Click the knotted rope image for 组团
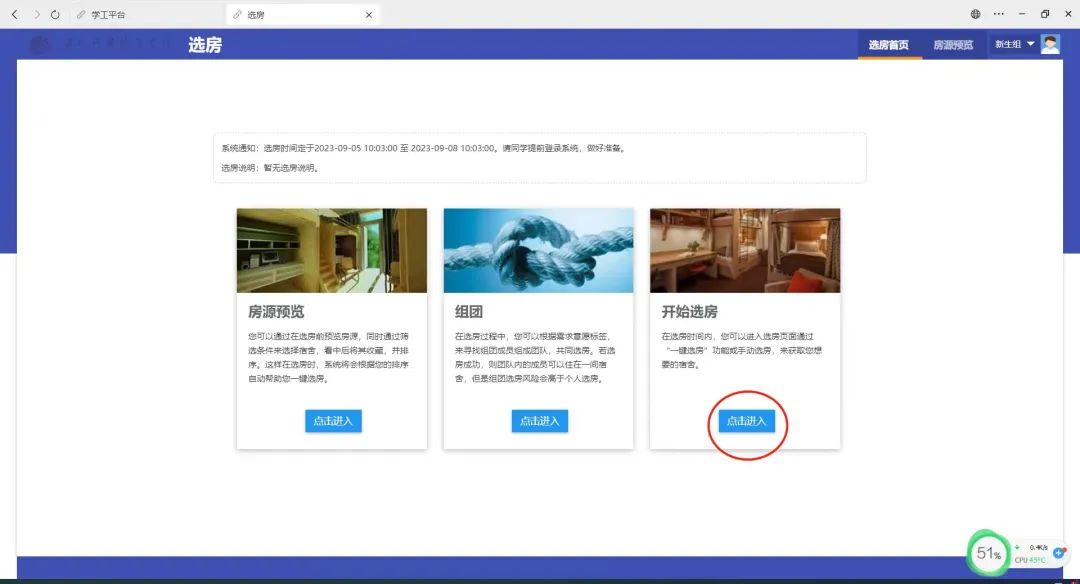Viewport: 1080px width, 584px height. coord(538,251)
